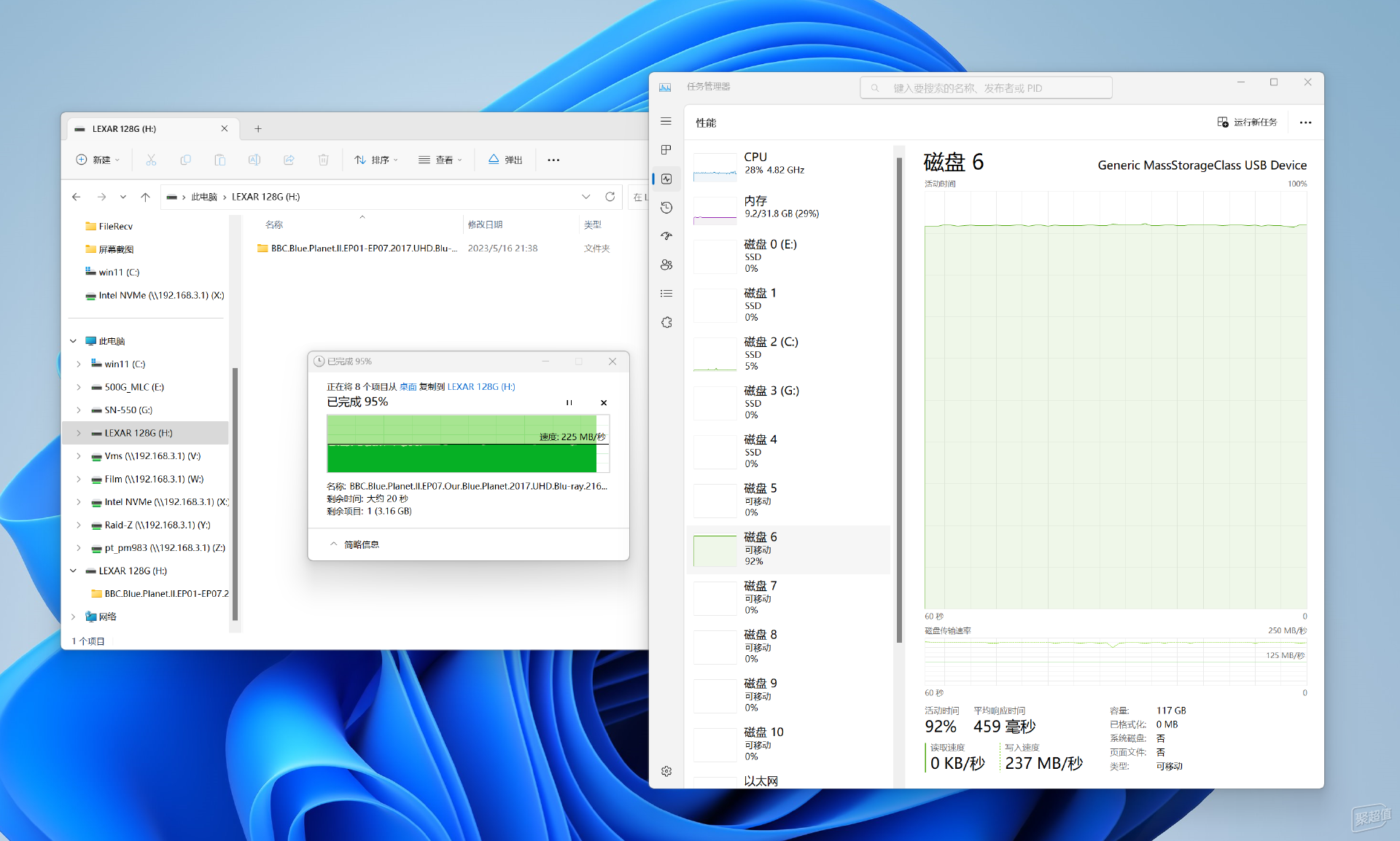Open Explorer toolbar more options ellipsis

pos(553,160)
